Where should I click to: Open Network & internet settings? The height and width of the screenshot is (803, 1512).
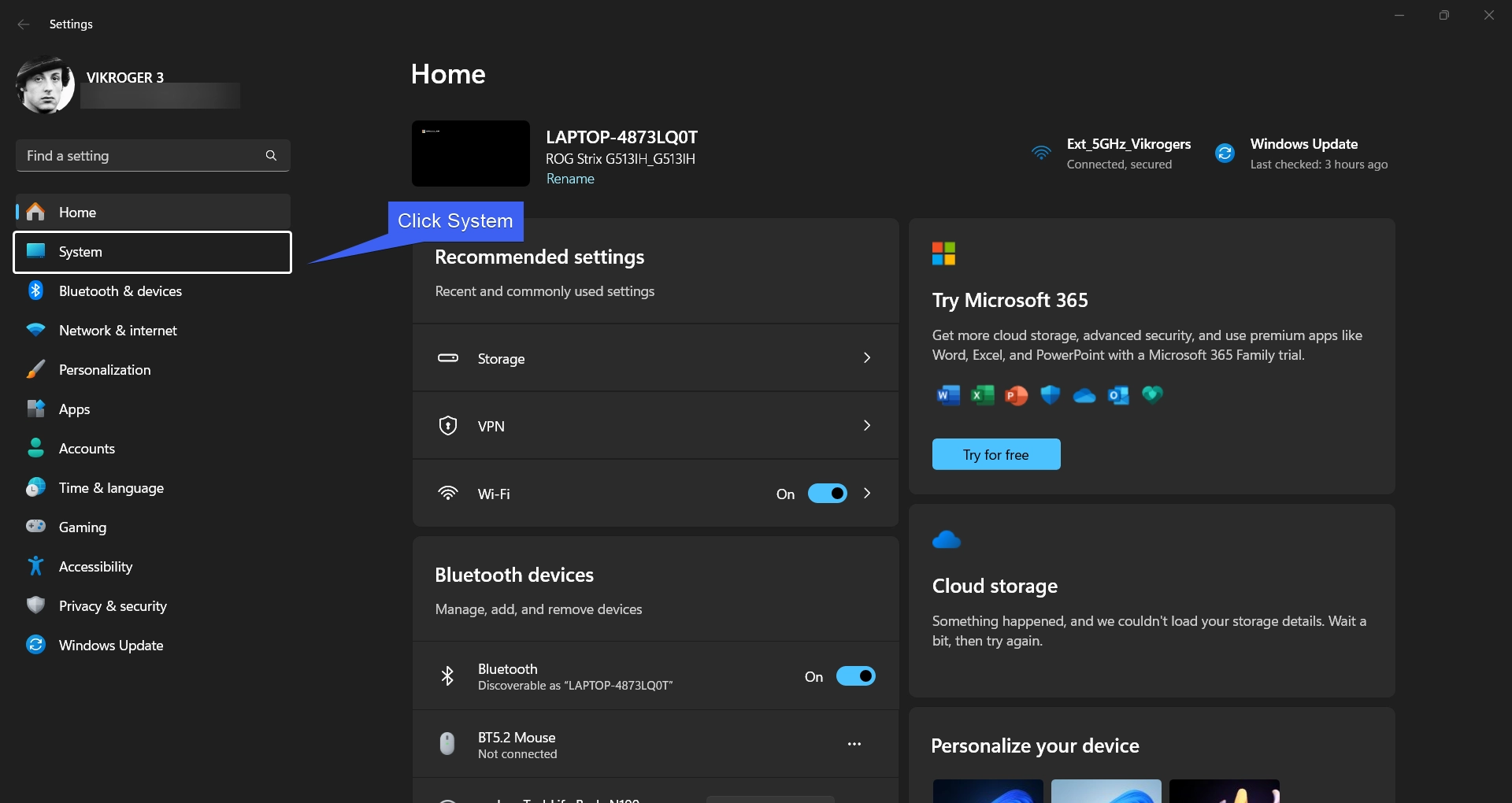coord(153,331)
